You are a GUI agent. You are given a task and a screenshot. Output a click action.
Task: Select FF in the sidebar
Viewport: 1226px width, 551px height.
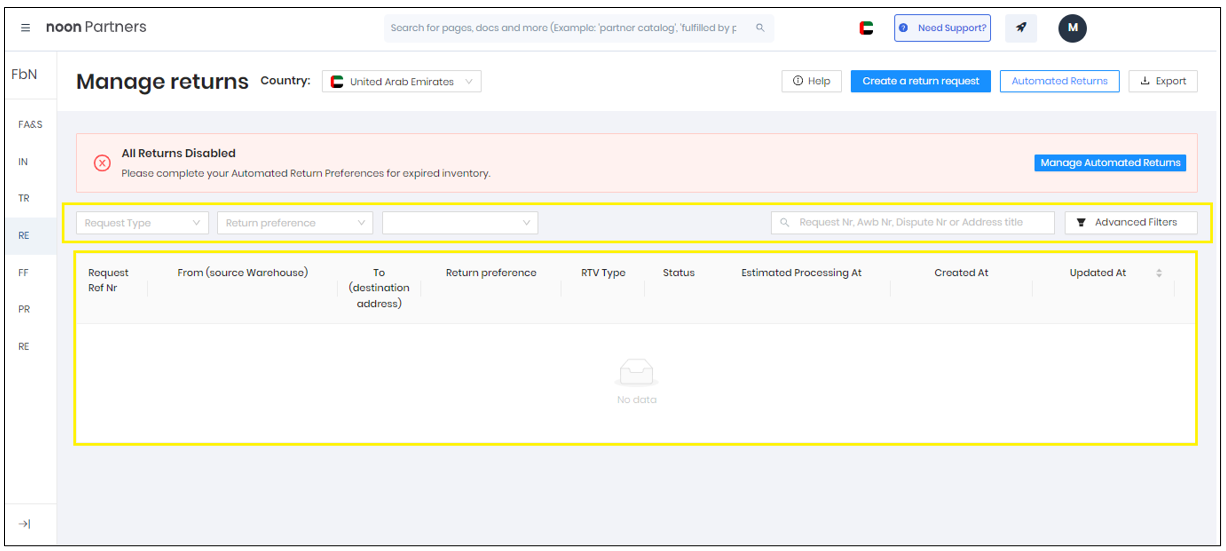tap(24, 272)
